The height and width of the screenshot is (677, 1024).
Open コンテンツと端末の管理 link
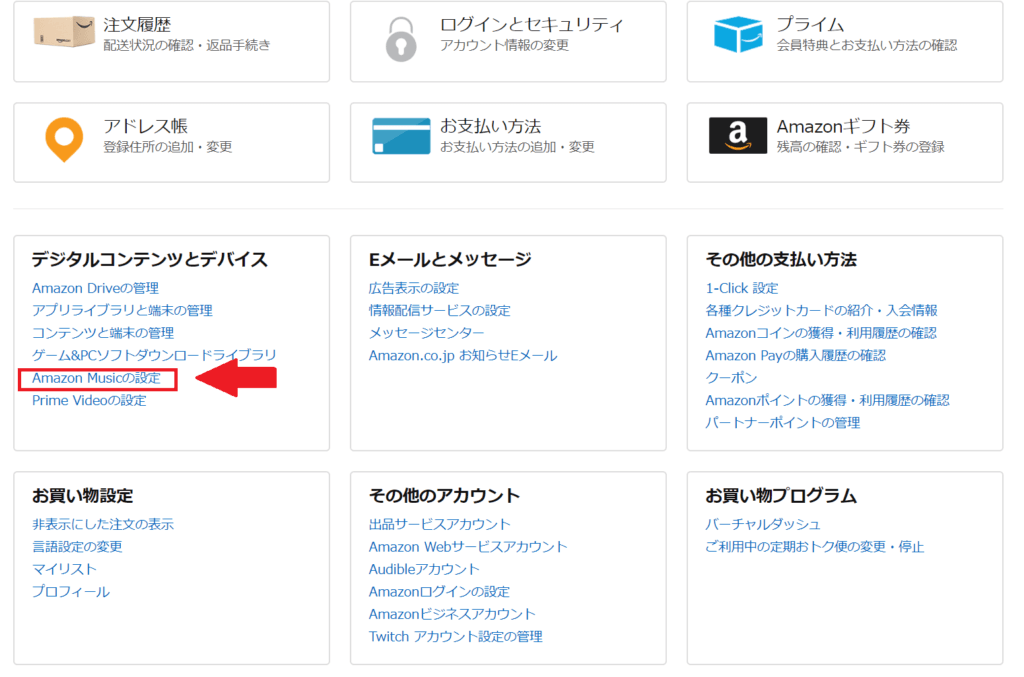[103, 333]
